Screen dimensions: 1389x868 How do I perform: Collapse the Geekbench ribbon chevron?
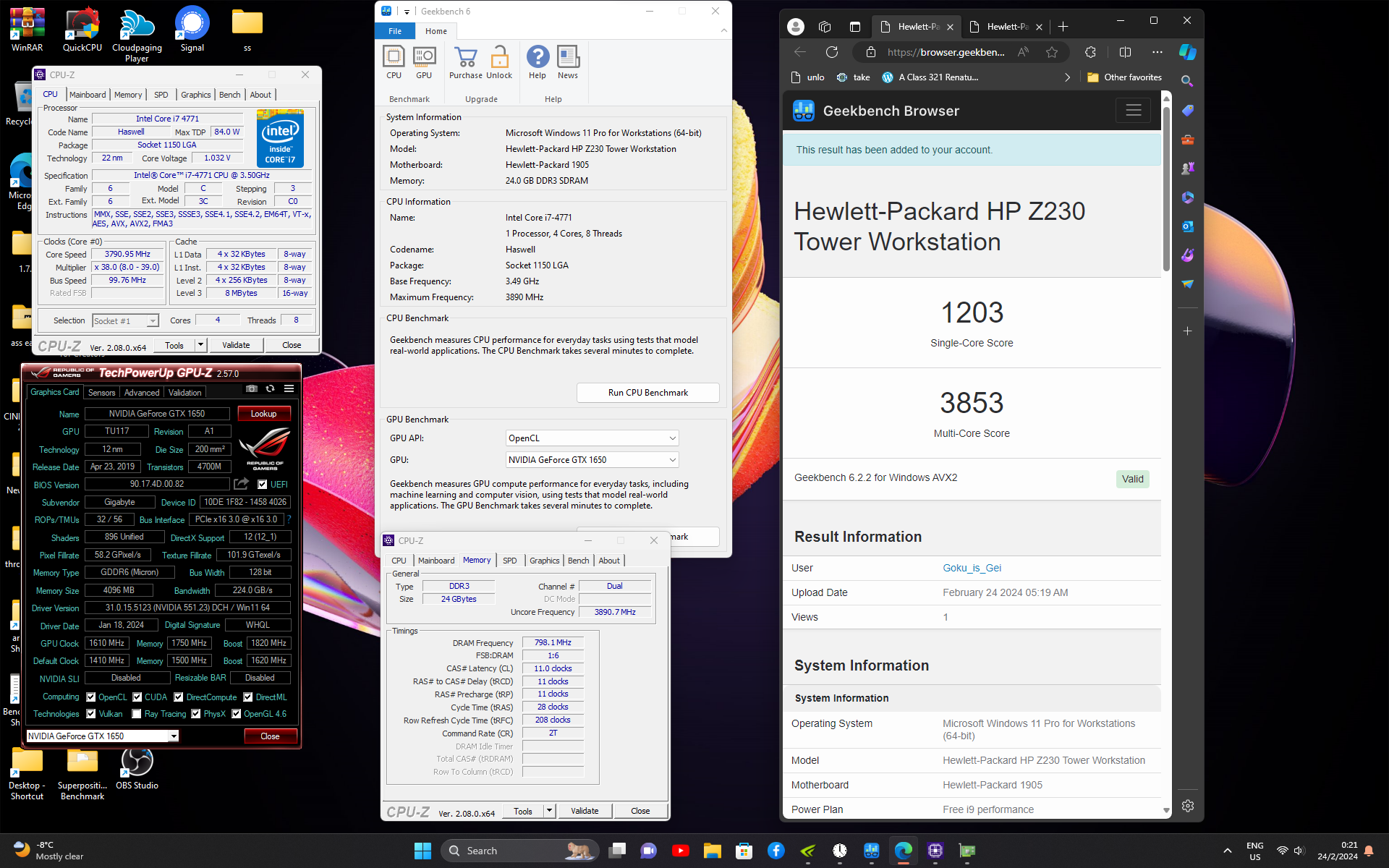[724, 30]
